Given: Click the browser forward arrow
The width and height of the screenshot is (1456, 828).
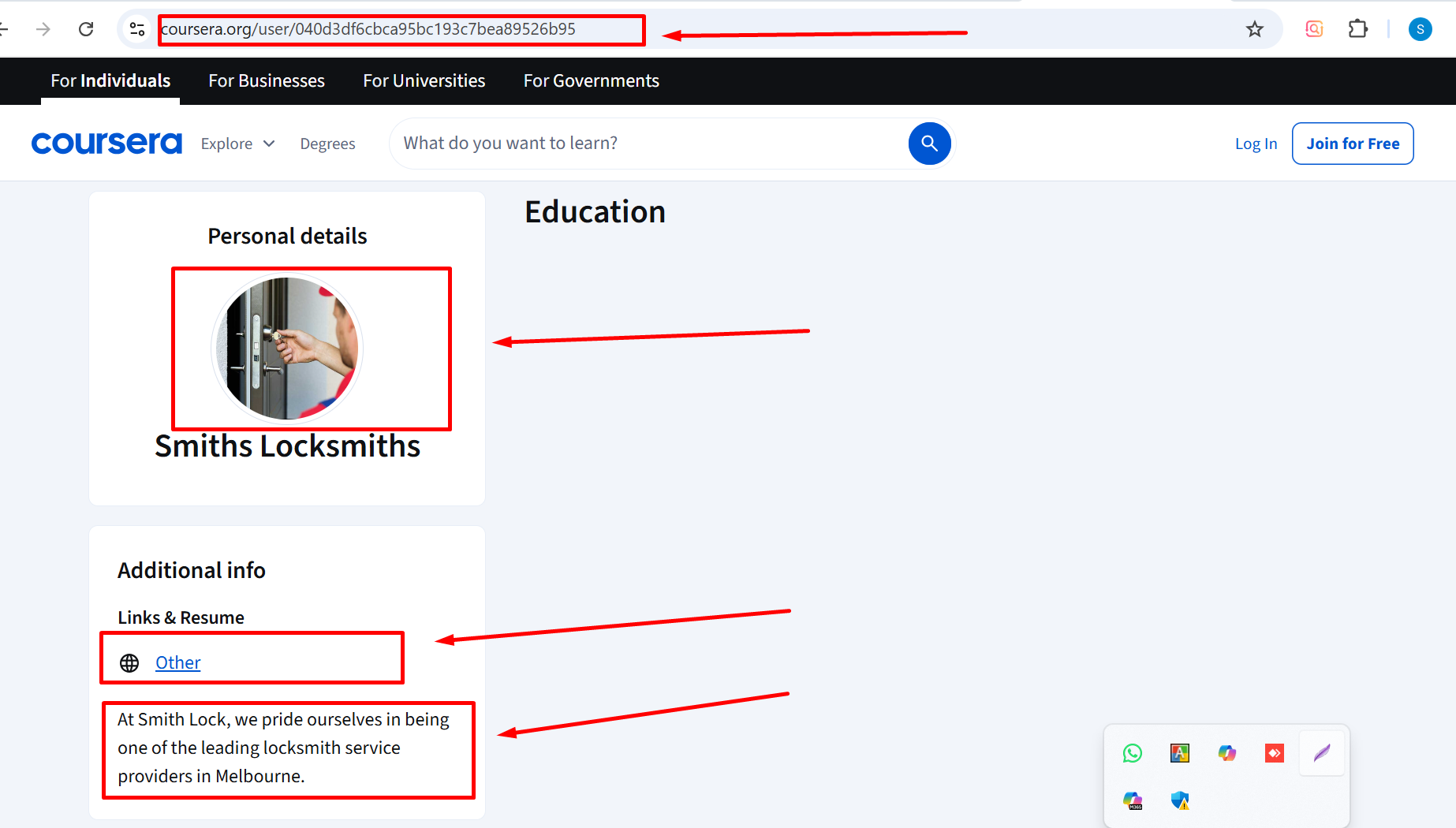Looking at the screenshot, I should (43, 29).
